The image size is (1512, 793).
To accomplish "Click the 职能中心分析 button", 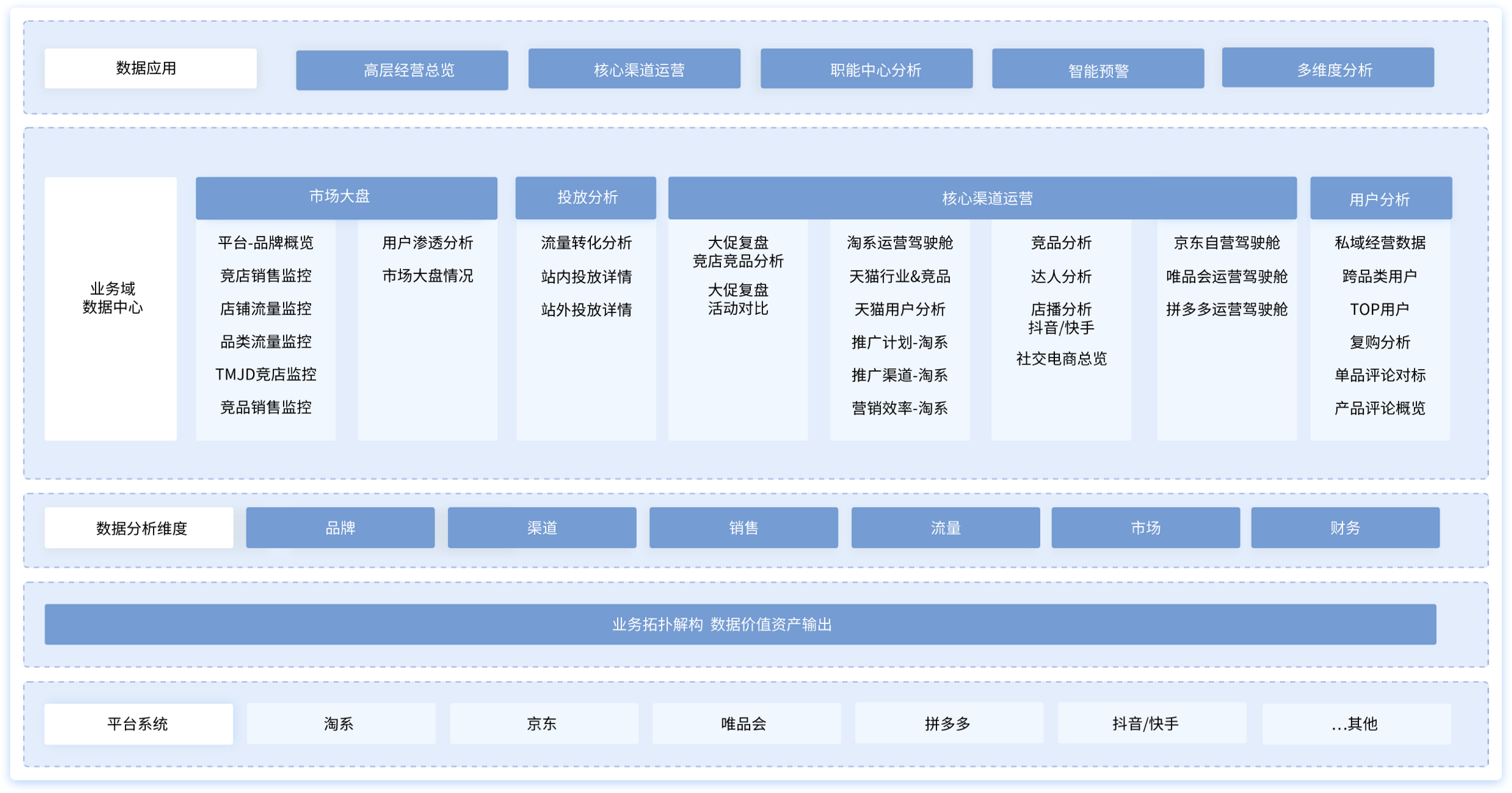I will (x=866, y=69).
